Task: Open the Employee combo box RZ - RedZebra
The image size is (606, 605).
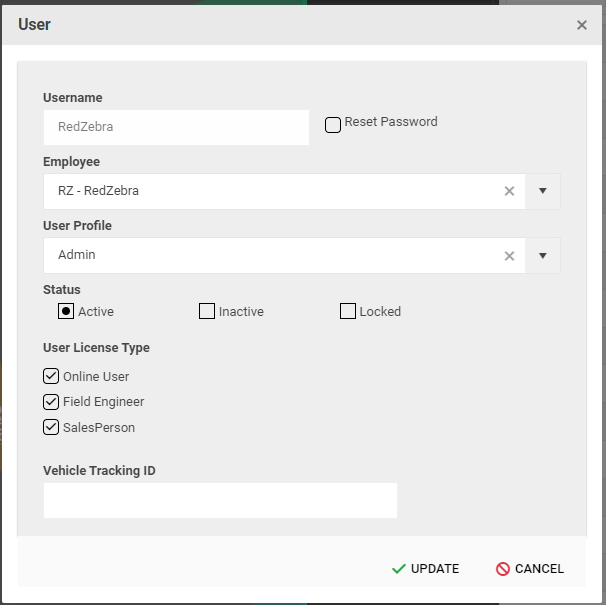Action: (x=284, y=191)
